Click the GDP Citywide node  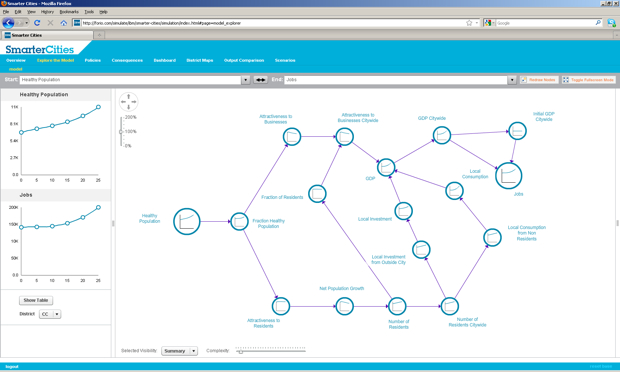pos(442,135)
